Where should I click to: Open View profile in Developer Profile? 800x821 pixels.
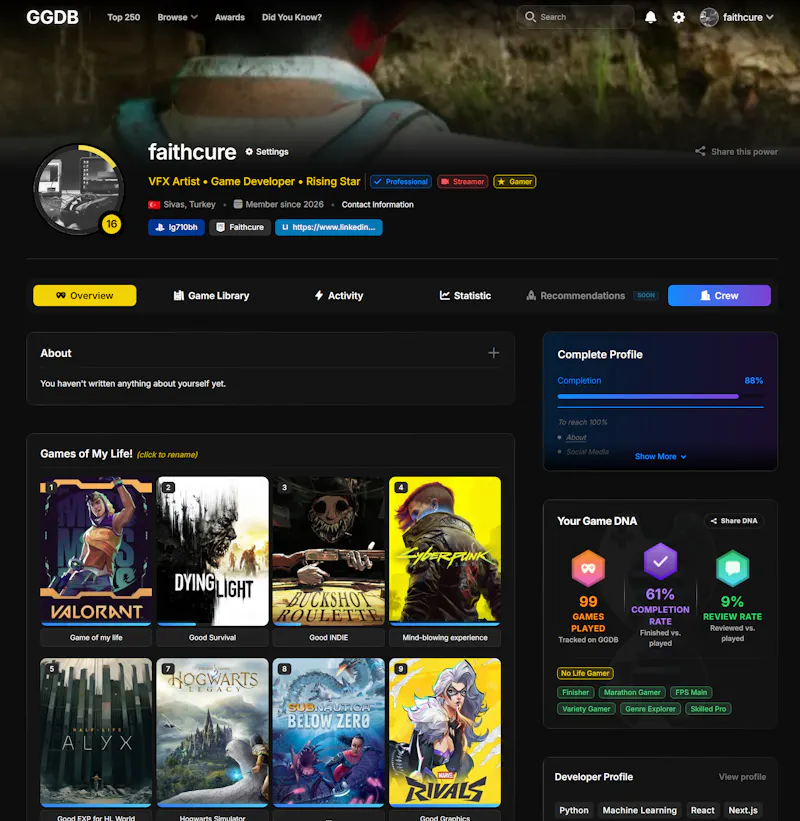742,777
